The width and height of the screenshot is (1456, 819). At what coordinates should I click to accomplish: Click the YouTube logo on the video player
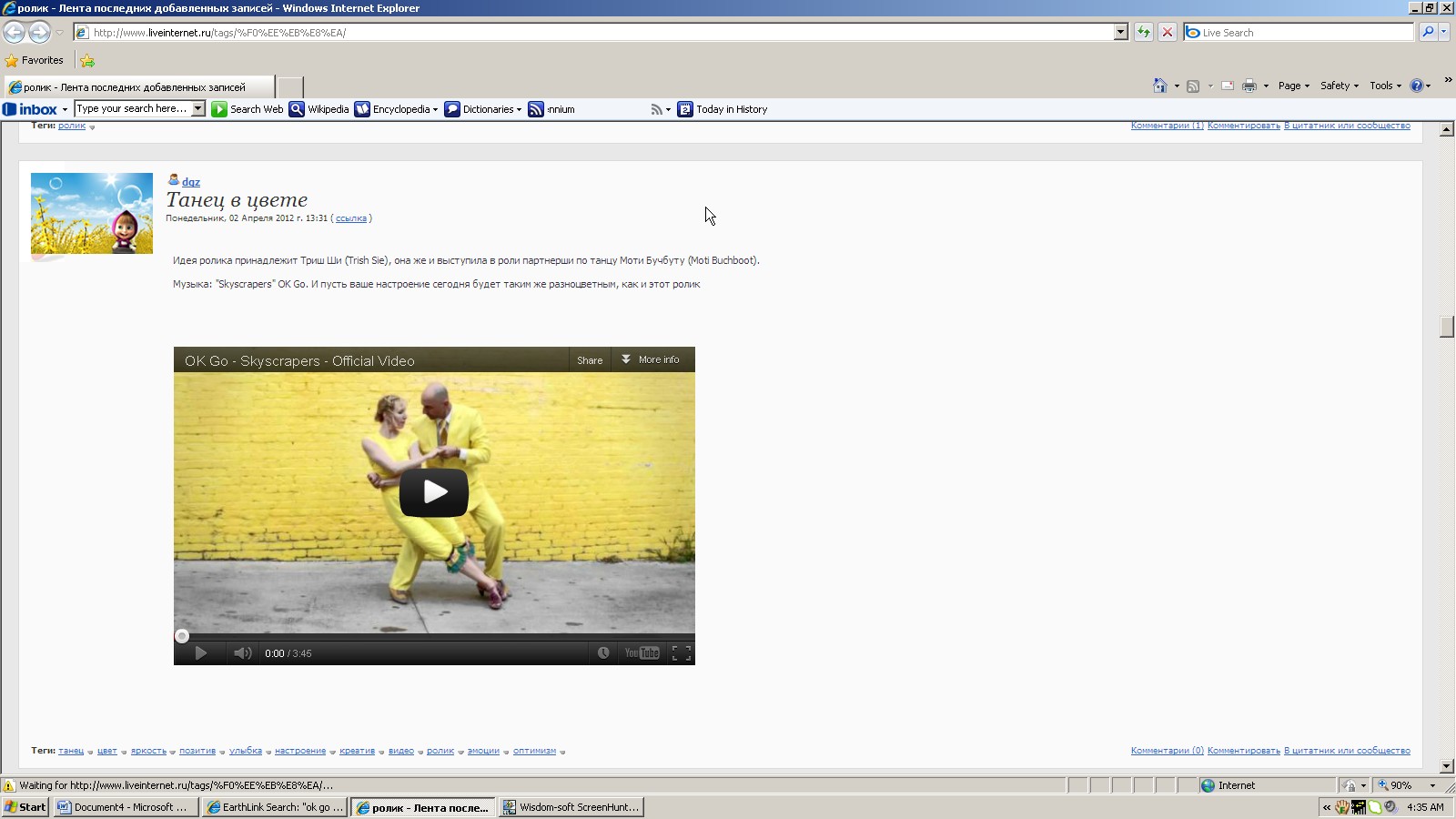tap(642, 653)
